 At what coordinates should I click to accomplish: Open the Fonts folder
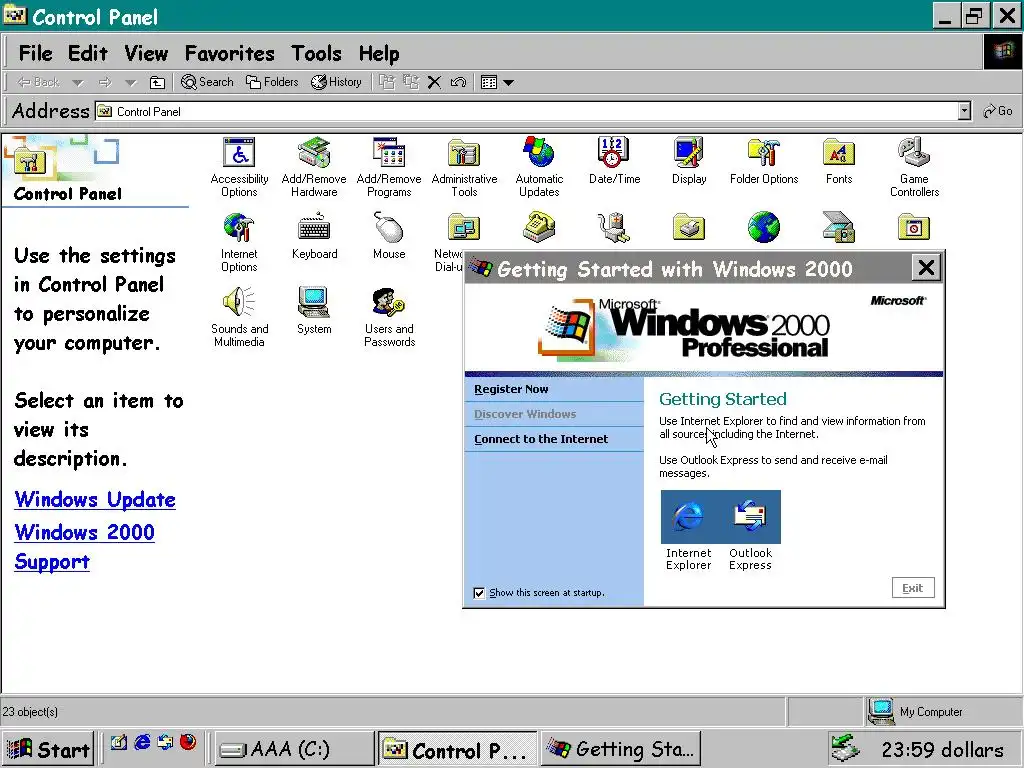pyautogui.click(x=839, y=161)
